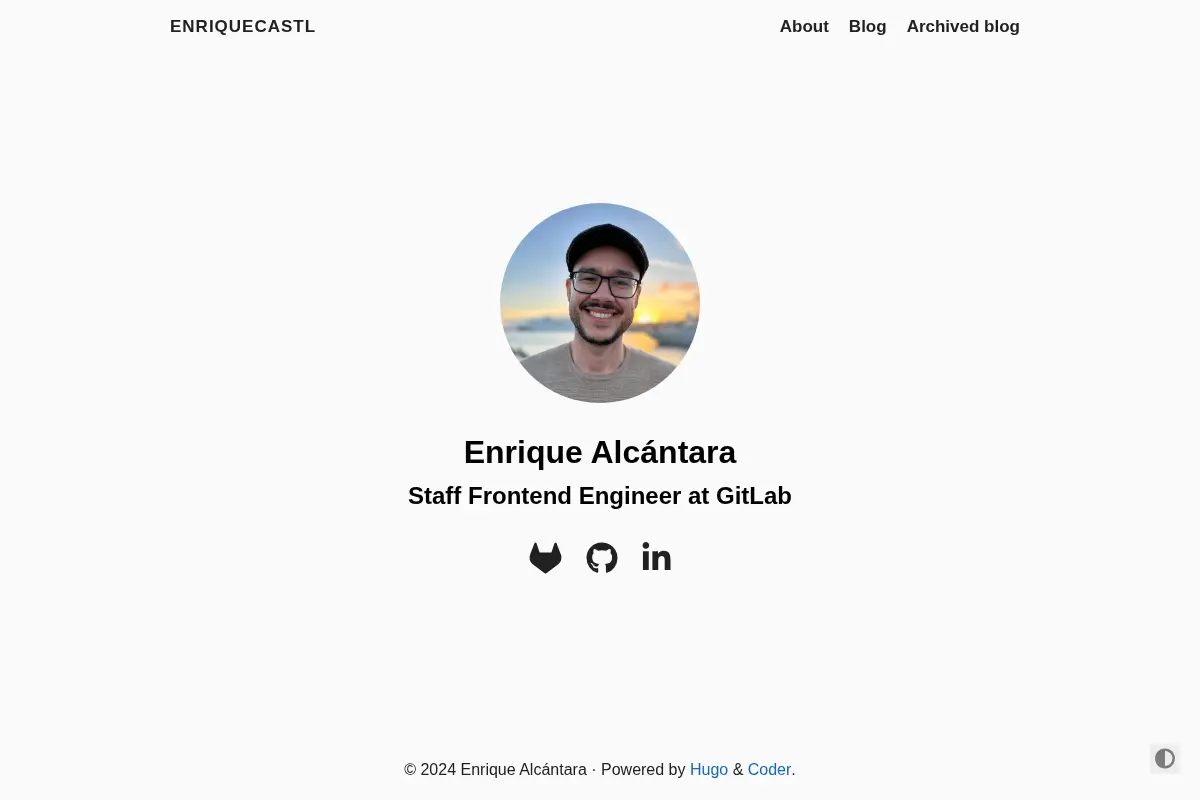This screenshot has width=1200, height=800.
Task: Click the Staff Frontend Engineer subtitle
Action: tap(600, 496)
